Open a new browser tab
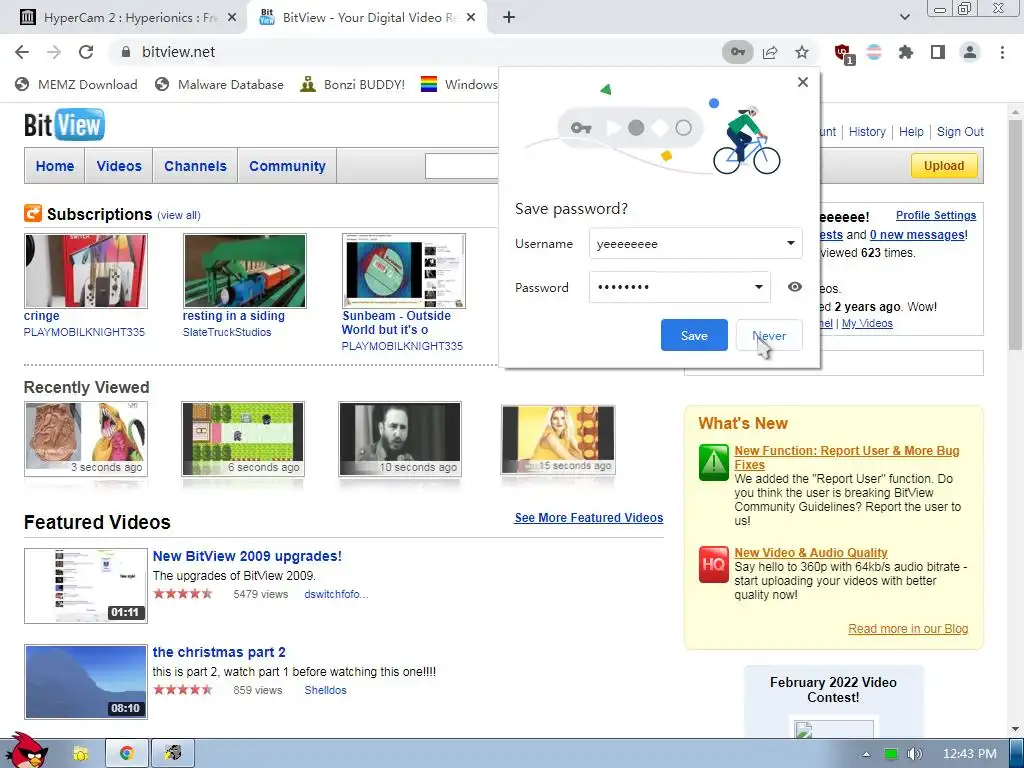Screen dimensions: 1024x768 [509, 18]
